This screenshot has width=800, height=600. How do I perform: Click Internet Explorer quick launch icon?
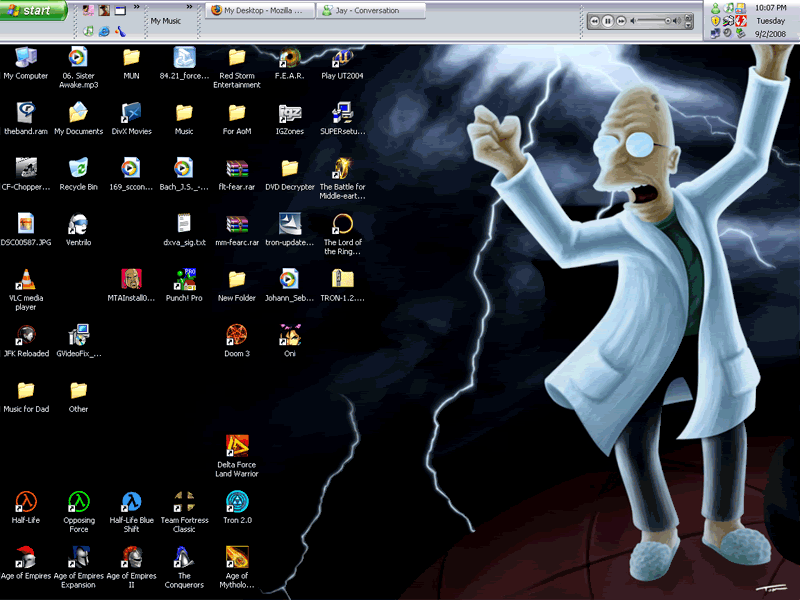coord(104,31)
